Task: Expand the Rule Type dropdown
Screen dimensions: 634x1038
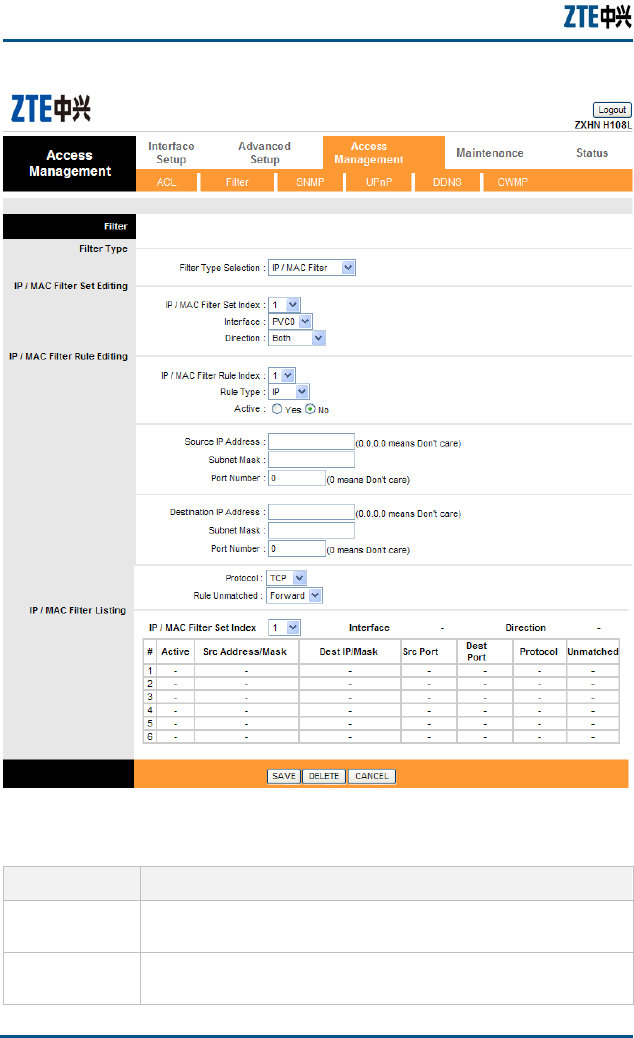Action: (x=289, y=392)
